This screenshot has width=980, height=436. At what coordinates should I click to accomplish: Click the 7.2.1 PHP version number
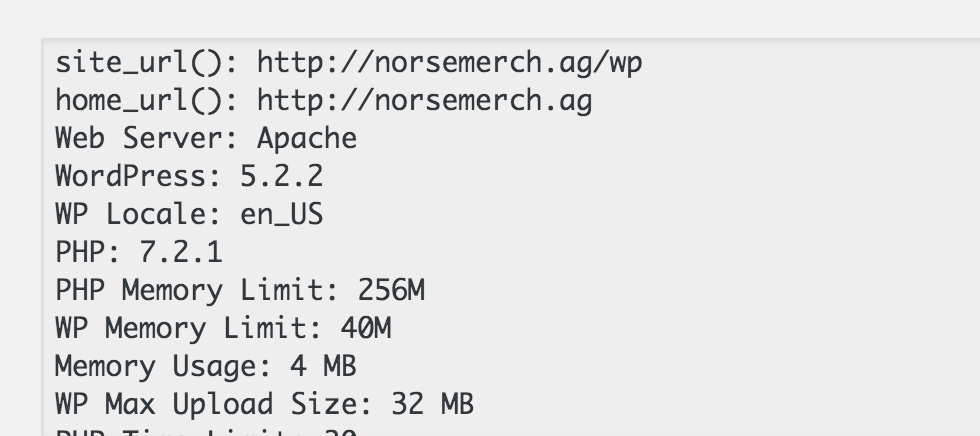coord(181,252)
